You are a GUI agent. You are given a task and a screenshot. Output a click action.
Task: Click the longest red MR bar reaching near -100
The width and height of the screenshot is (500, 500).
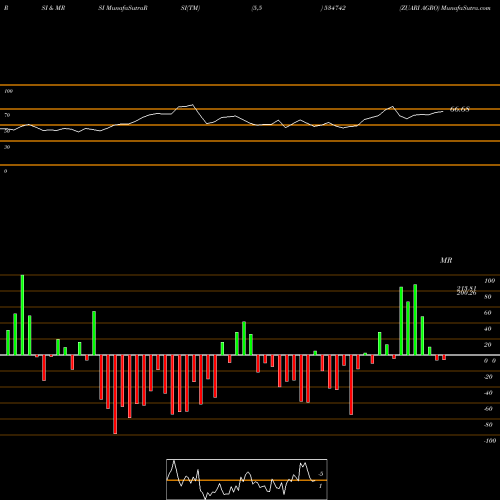[x=115, y=394]
